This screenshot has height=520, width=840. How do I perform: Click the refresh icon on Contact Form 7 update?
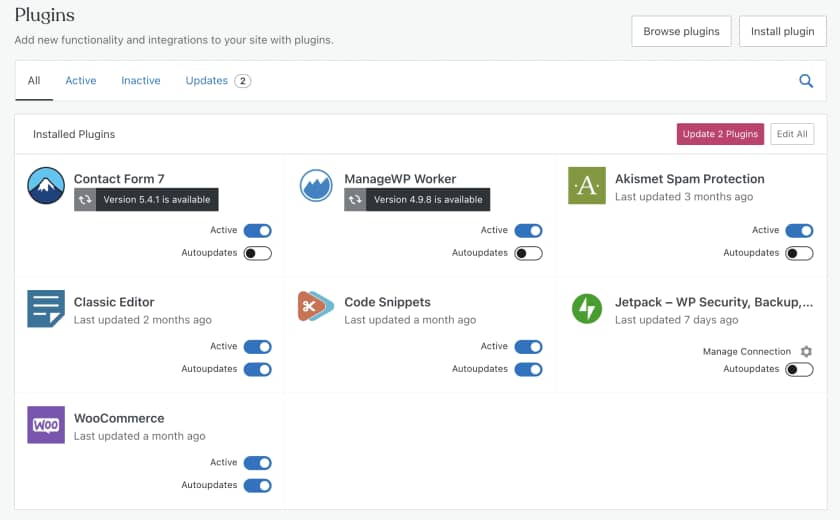[85, 200]
